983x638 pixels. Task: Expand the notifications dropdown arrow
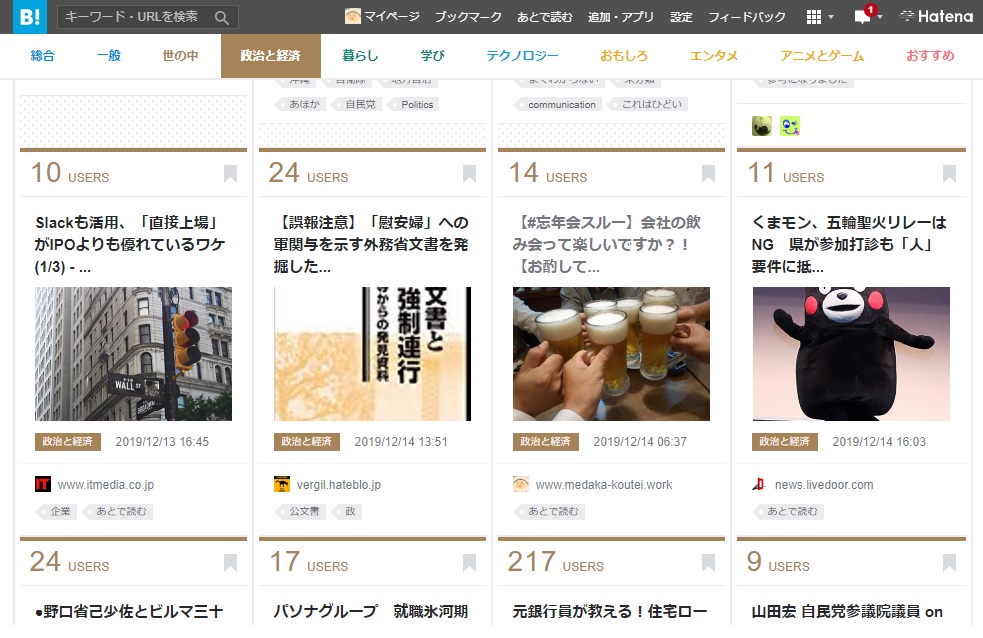click(x=880, y=17)
